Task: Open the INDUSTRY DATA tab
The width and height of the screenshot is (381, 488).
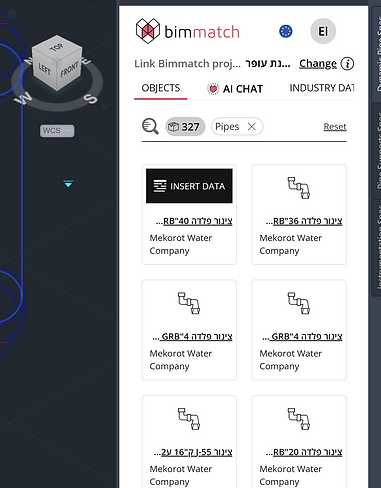Action: coord(322,88)
